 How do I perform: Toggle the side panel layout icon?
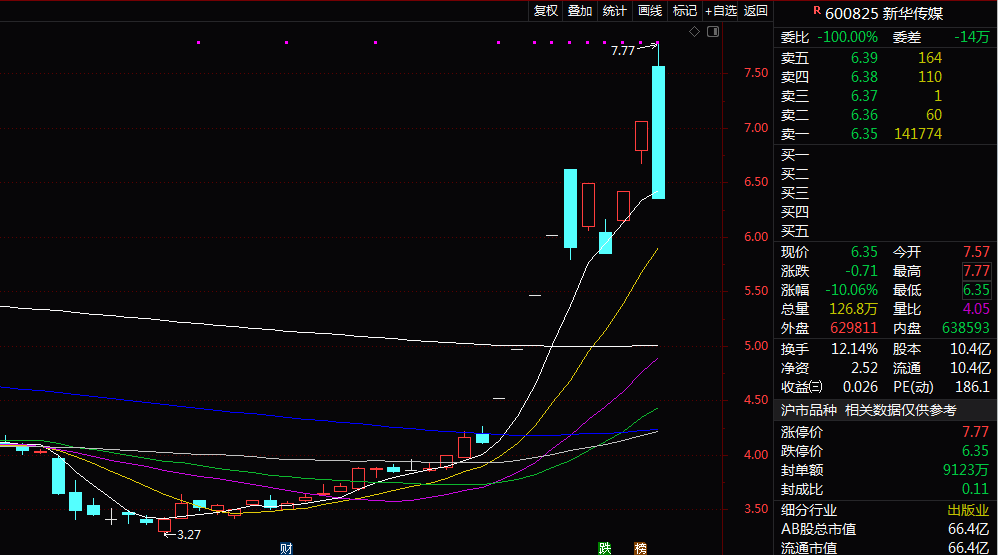[x=713, y=31]
